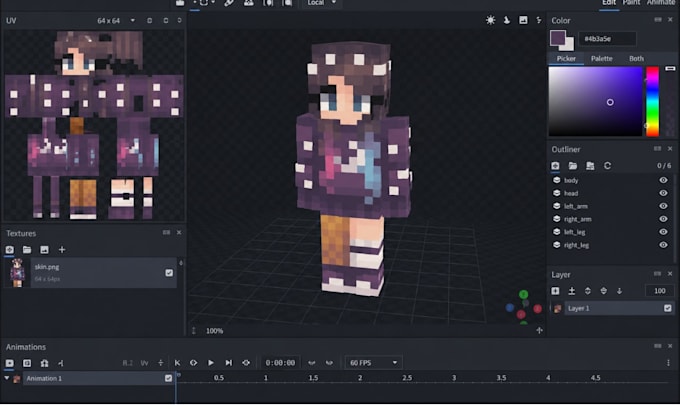Uncheck the skin.png texture checkbox
The height and width of the screenshot is (409, 680).
pos(169,273)
